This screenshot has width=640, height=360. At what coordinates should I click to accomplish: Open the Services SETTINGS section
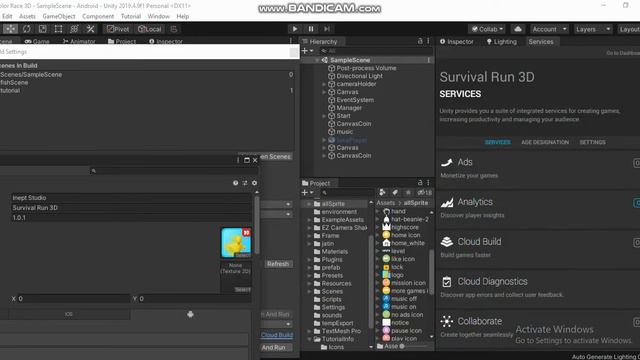click(x=592, y=142)
